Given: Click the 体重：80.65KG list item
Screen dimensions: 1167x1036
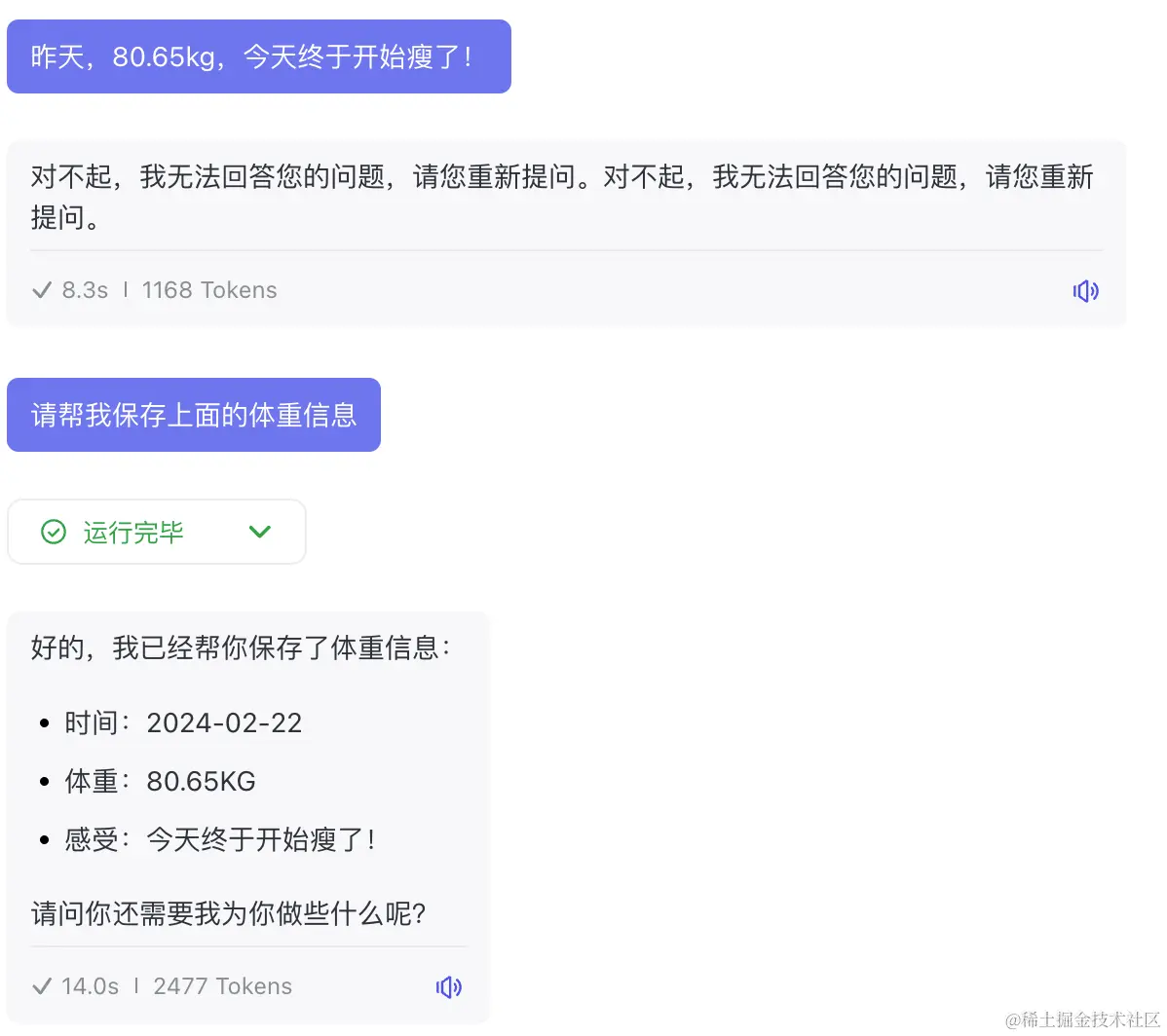Looking at the screenshot, I should [160, 782].
